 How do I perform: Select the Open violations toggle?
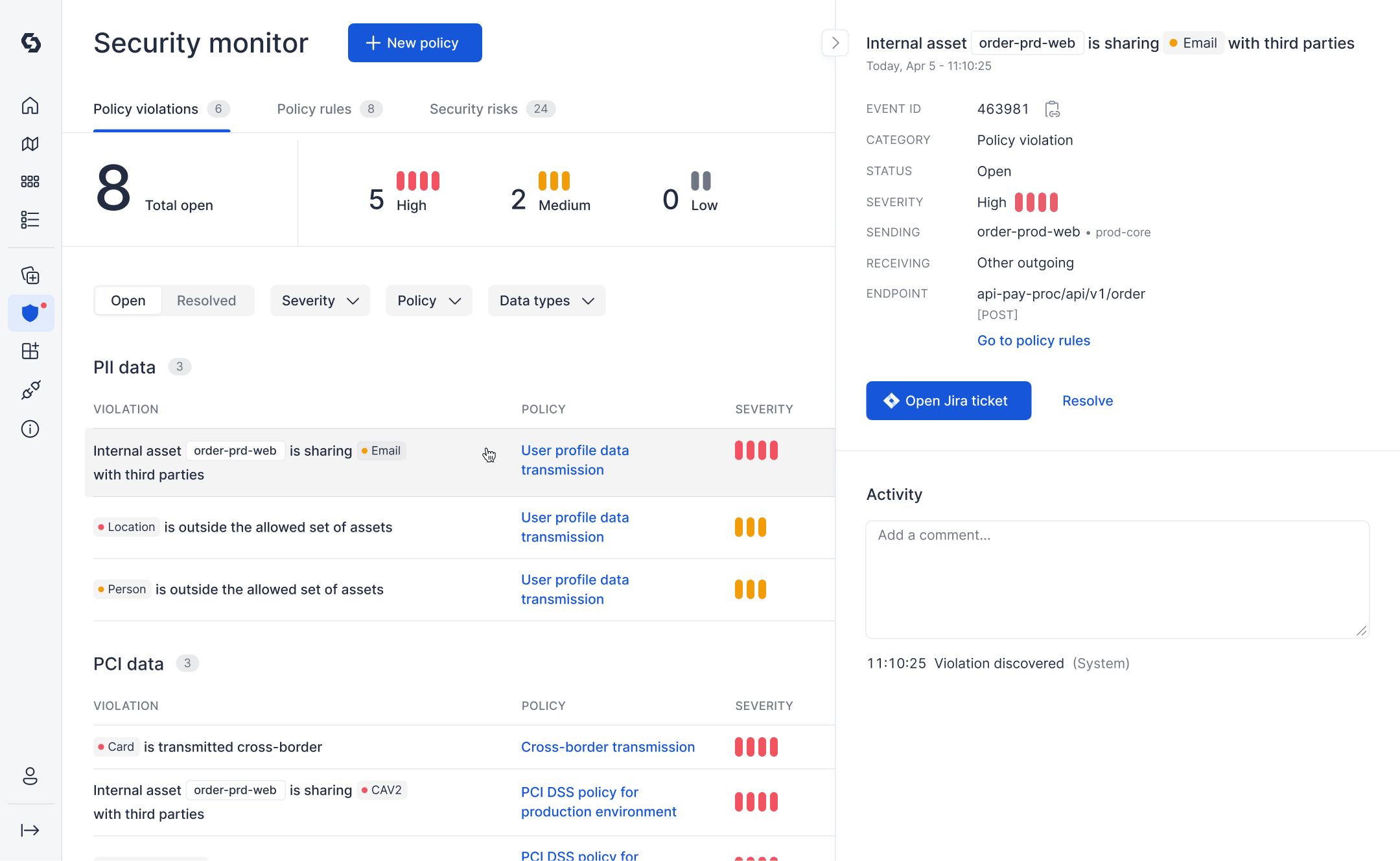[128, 301]
